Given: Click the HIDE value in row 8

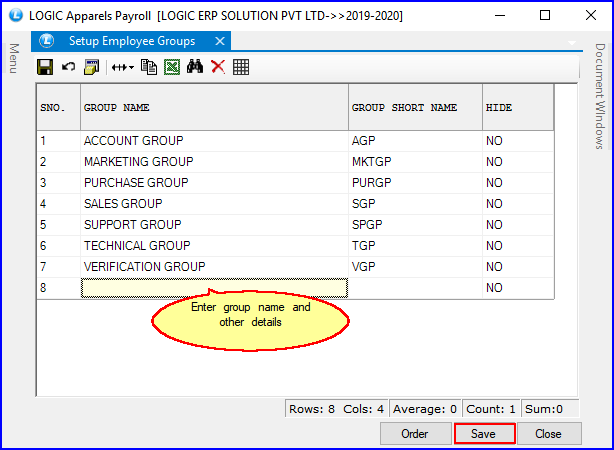Looking at the screenshot, I should pos(518,288).
